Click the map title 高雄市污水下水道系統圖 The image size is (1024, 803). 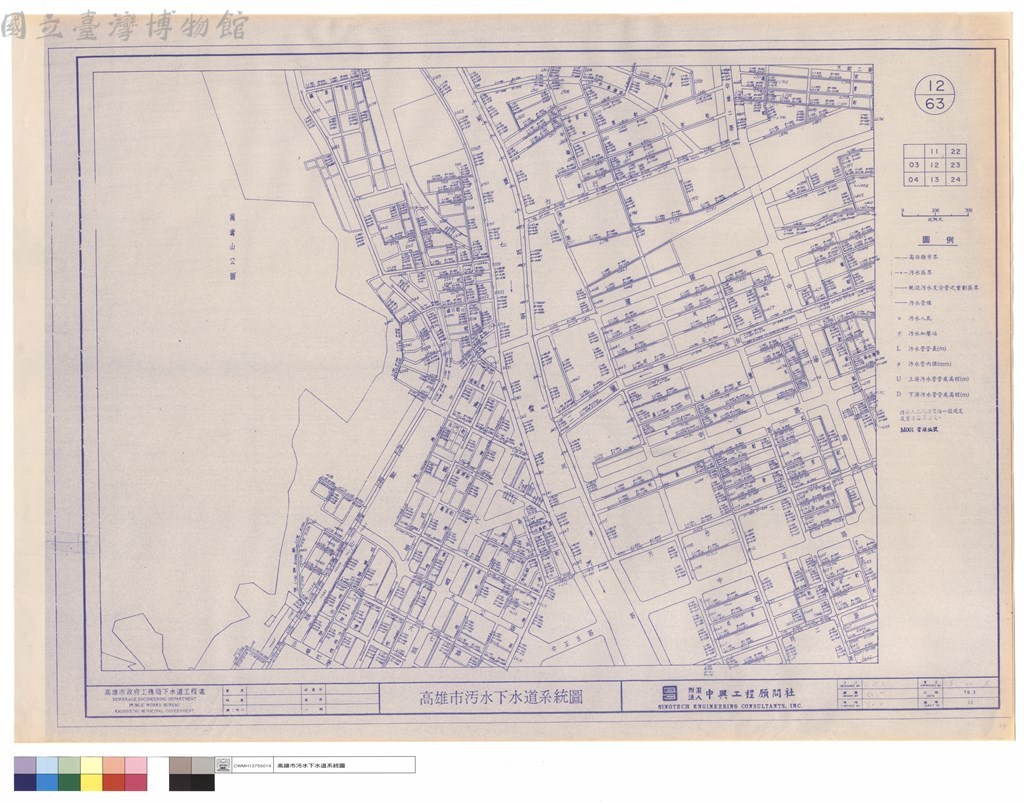[x=500, y=697]
